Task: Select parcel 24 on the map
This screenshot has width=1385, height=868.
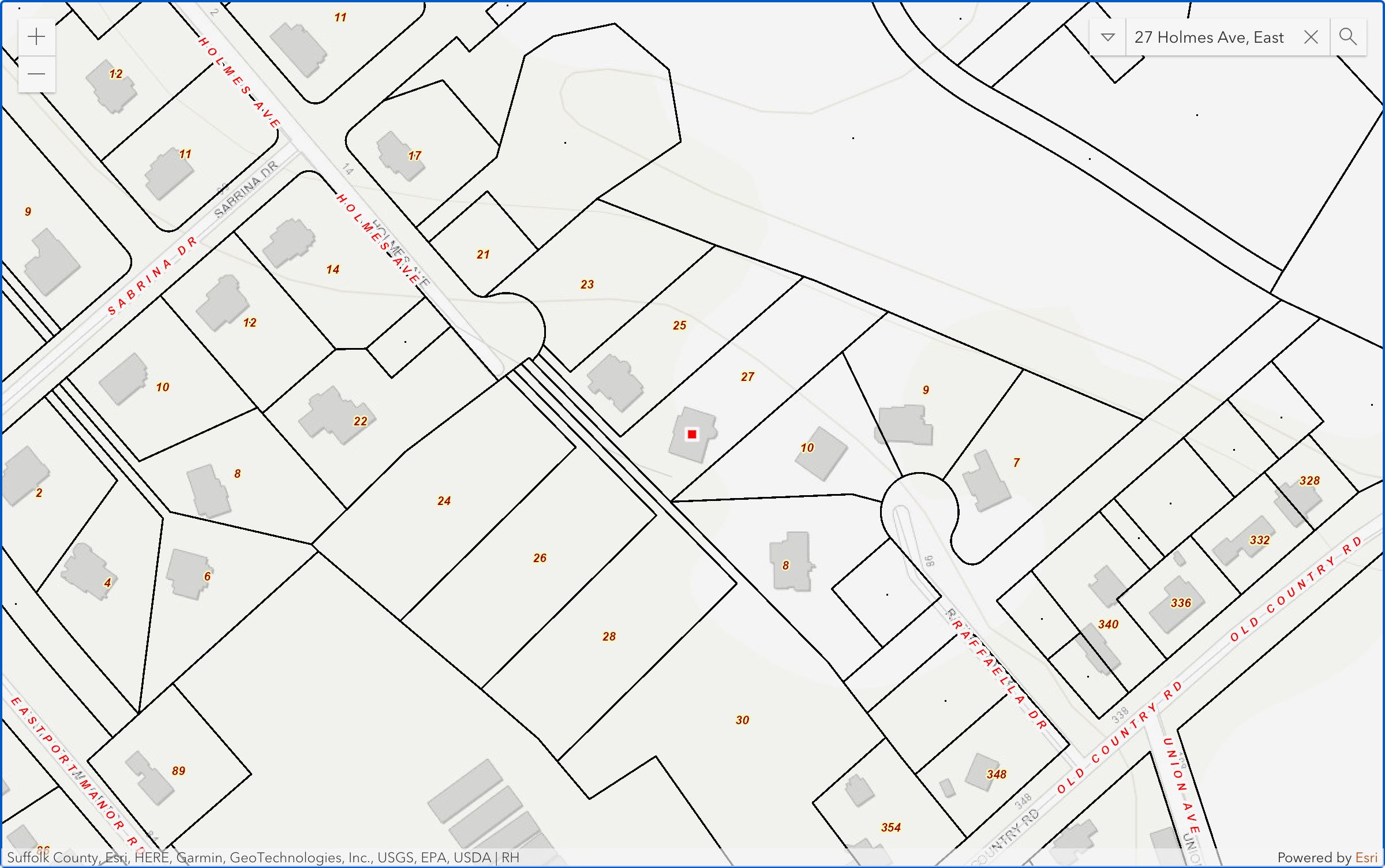Action: point(444,501)
